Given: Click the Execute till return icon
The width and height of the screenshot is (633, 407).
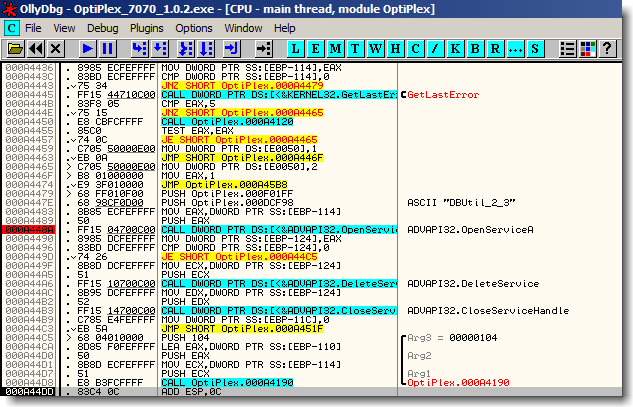Looking at the screenshot, I should click(x=231, y=49).
